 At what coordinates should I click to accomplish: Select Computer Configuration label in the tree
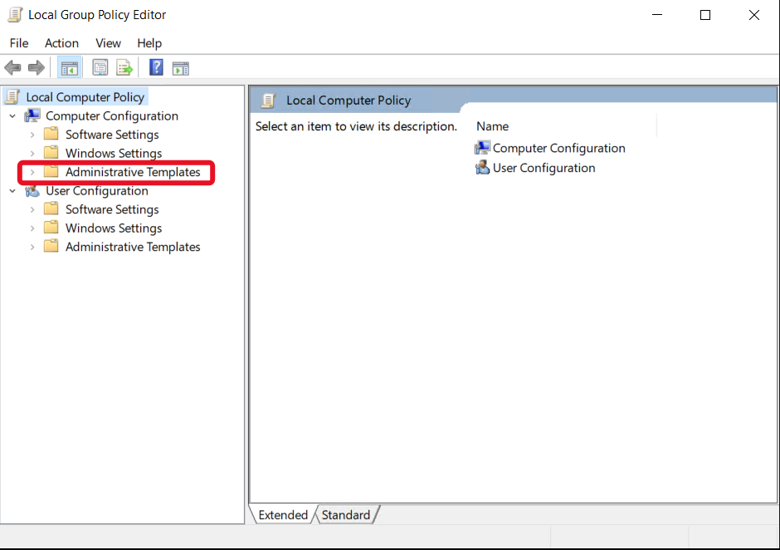[x=112, y=116]
